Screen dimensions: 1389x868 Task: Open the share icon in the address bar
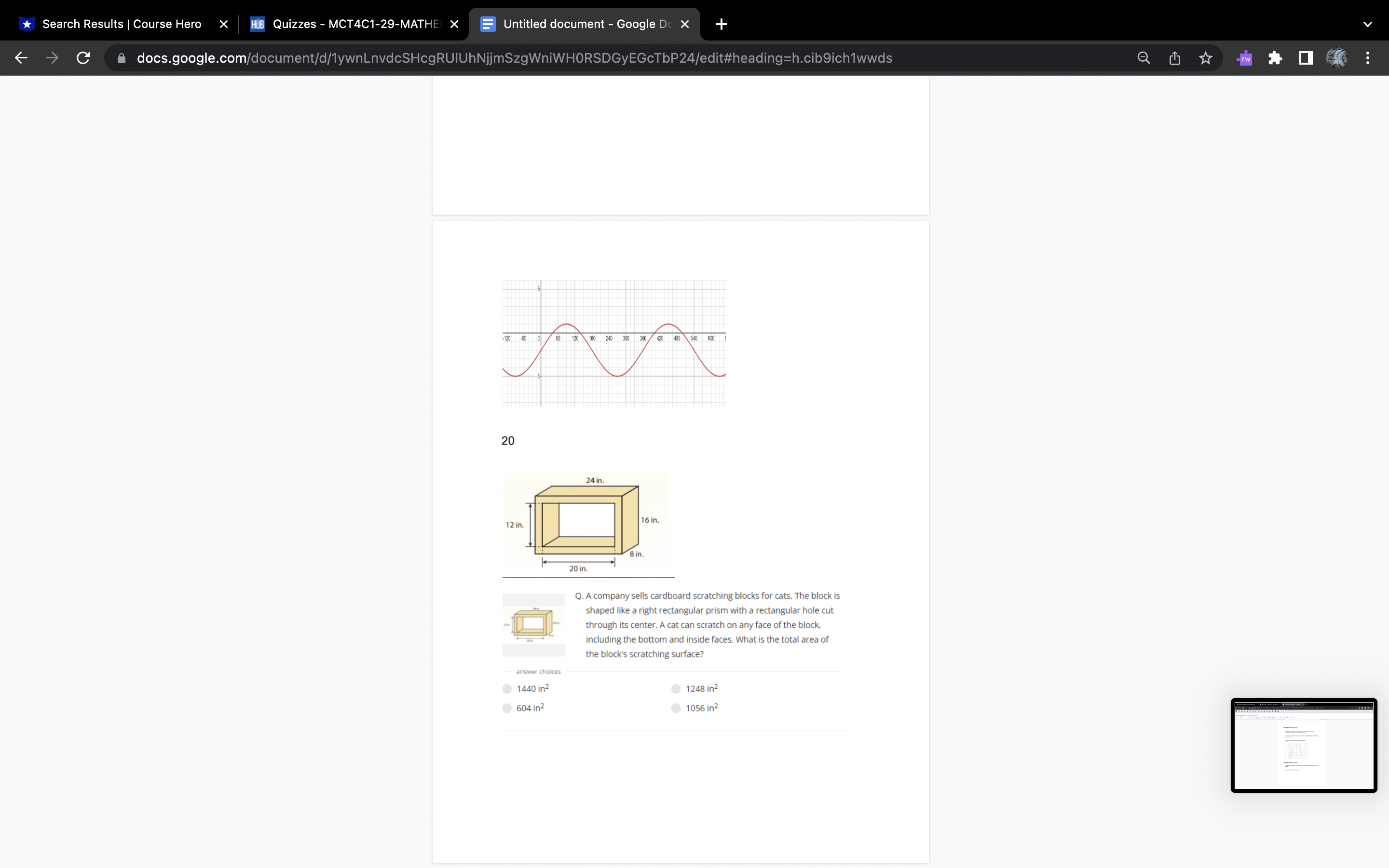[x=1174, y=57]
